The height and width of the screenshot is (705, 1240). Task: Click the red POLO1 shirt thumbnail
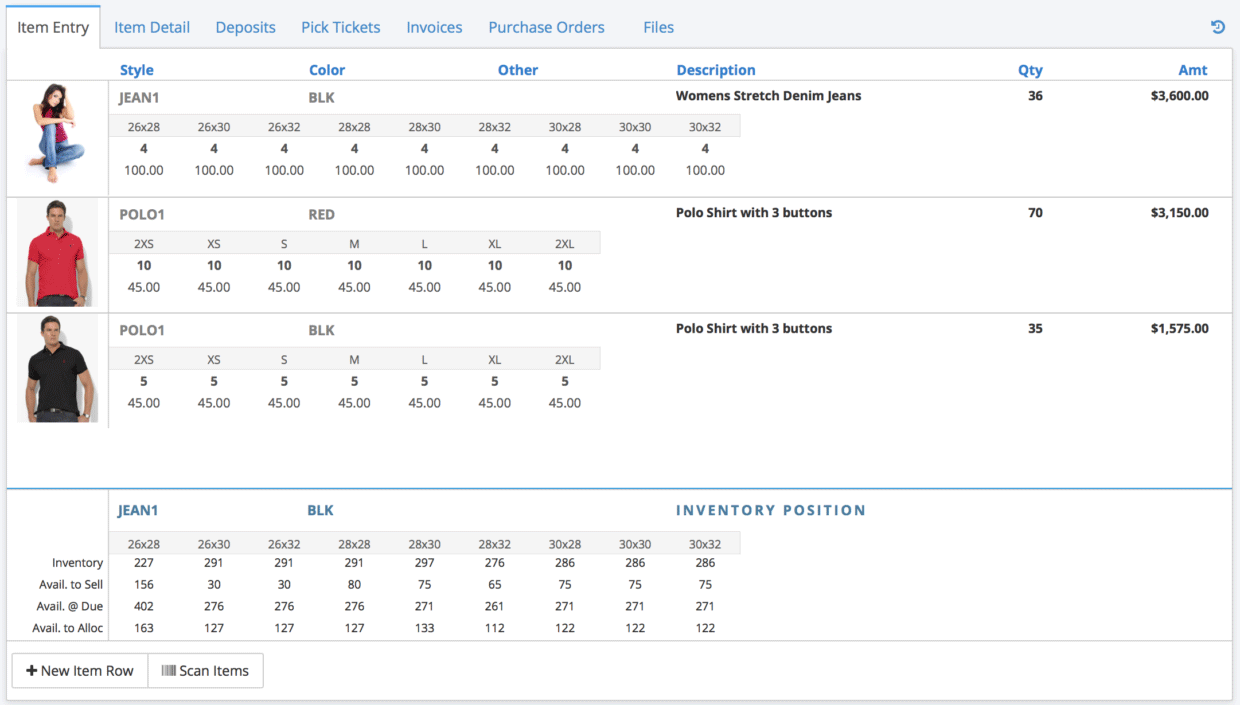[x=57, y=253]
